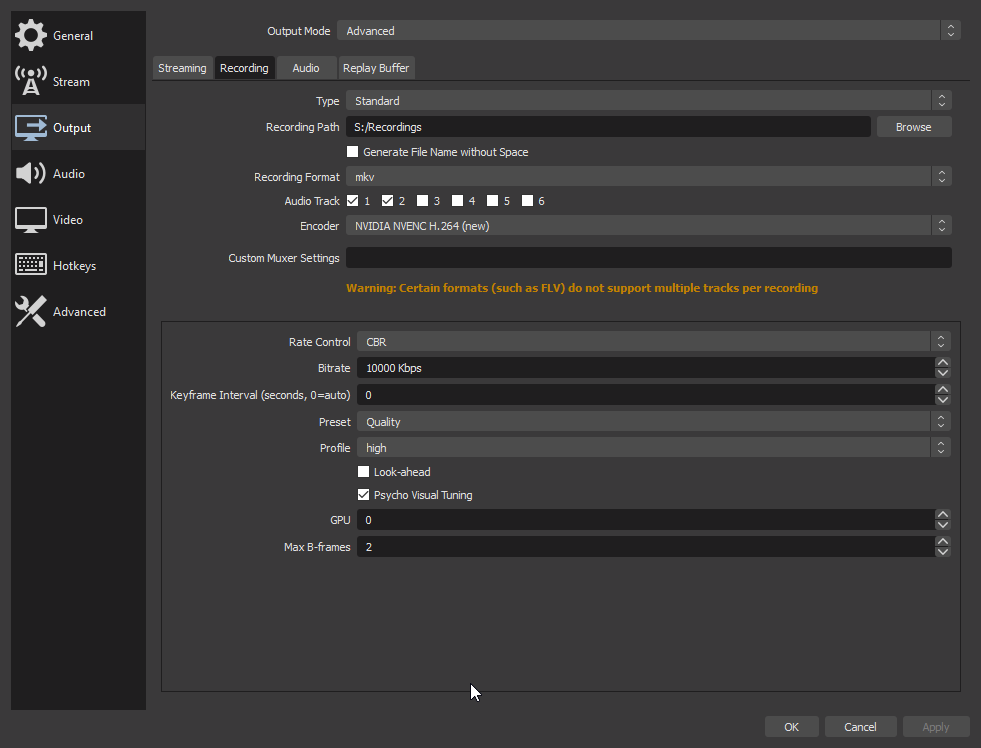
Task: Enable the Look-ahead checkbox
Action: 364,472
